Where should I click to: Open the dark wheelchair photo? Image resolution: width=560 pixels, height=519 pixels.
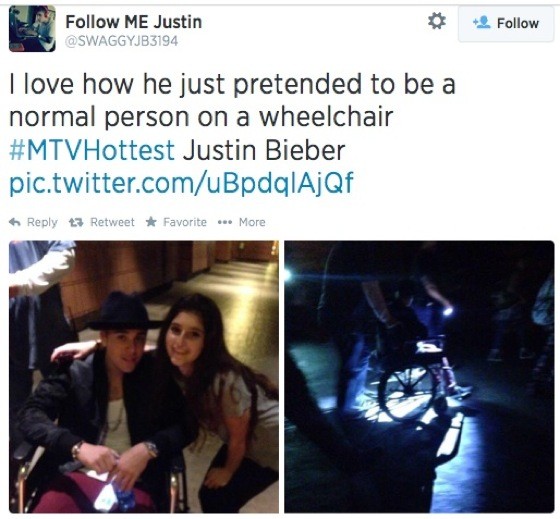click(x=419, y=377)
